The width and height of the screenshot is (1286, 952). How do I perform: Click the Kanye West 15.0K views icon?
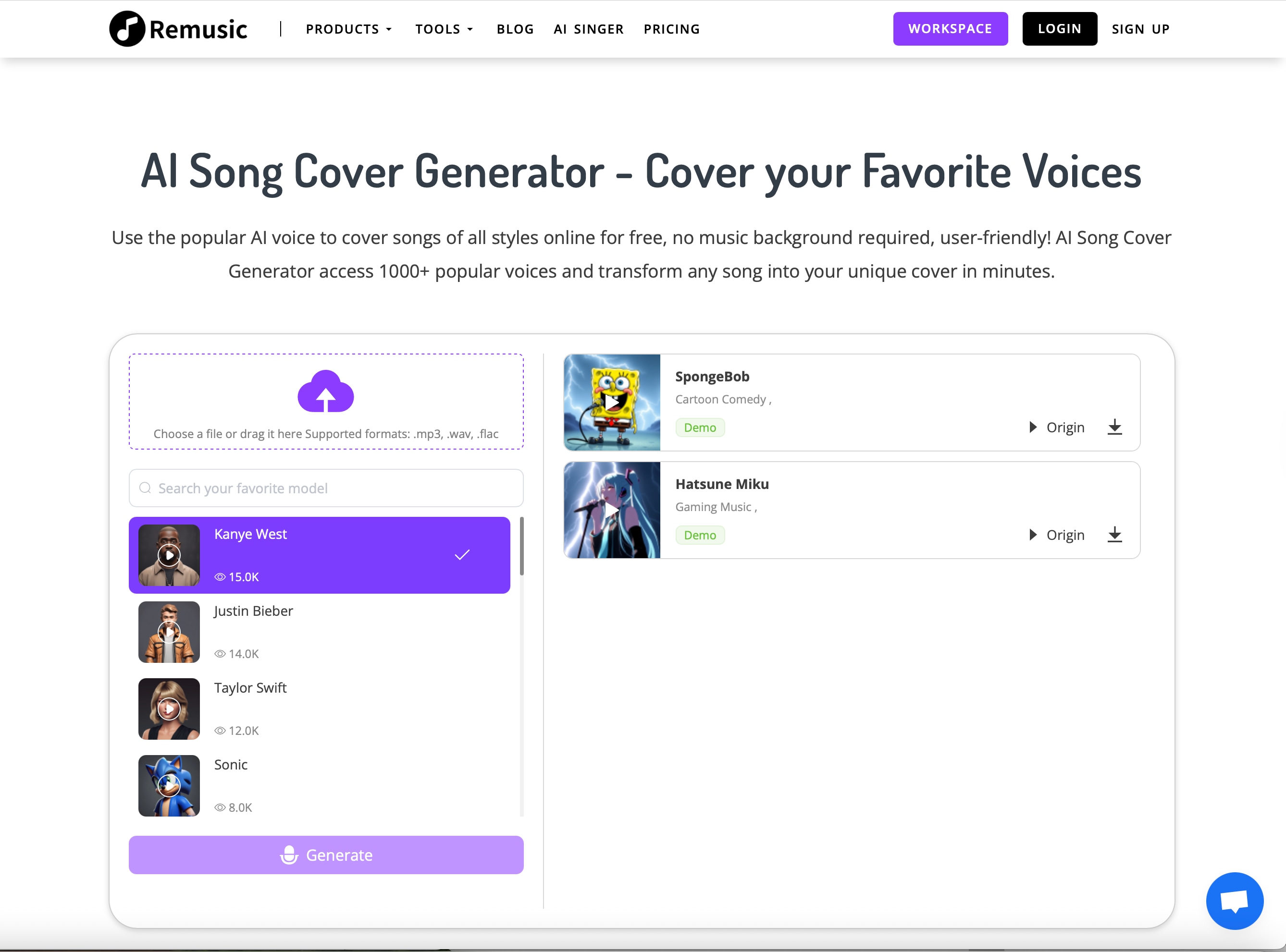point(220,577)
